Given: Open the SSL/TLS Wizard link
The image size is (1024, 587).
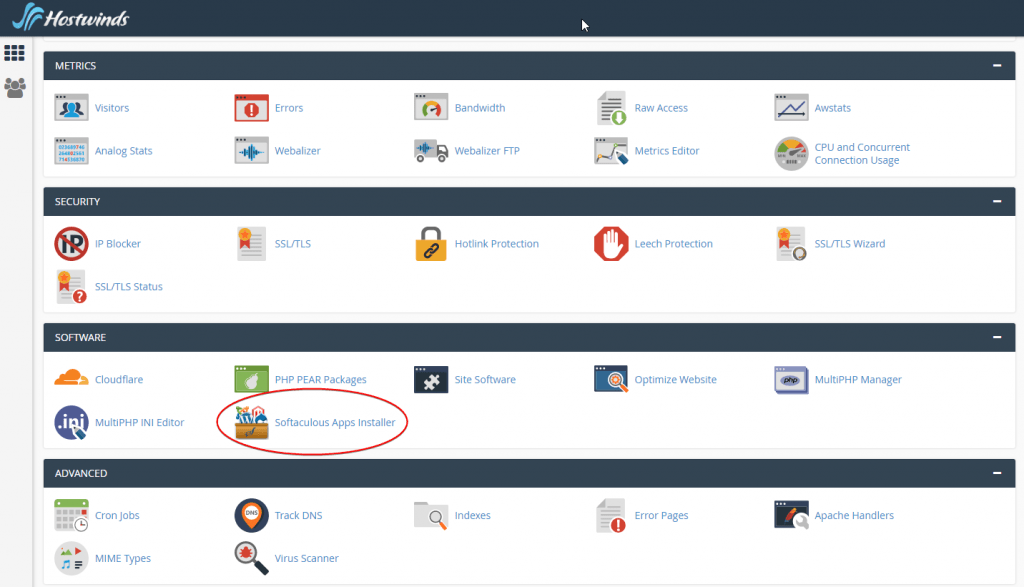Looking at the screenshot, I should coord(849,244).
